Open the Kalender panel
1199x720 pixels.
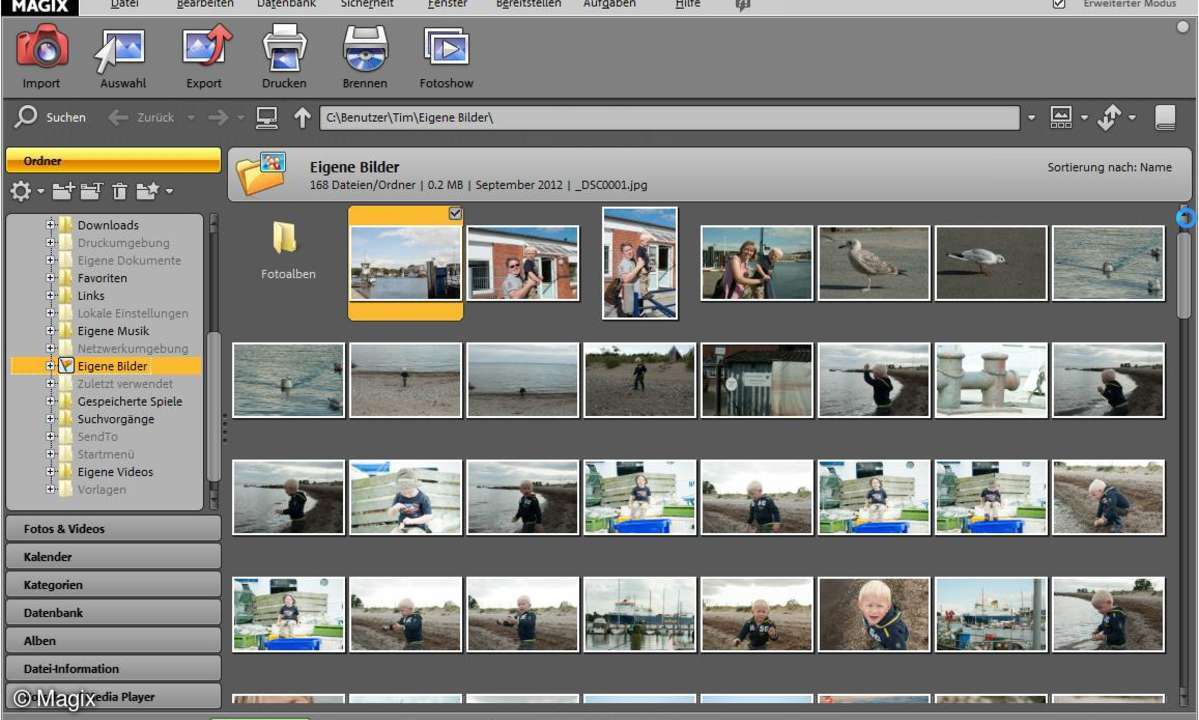[x=113, y=557]
